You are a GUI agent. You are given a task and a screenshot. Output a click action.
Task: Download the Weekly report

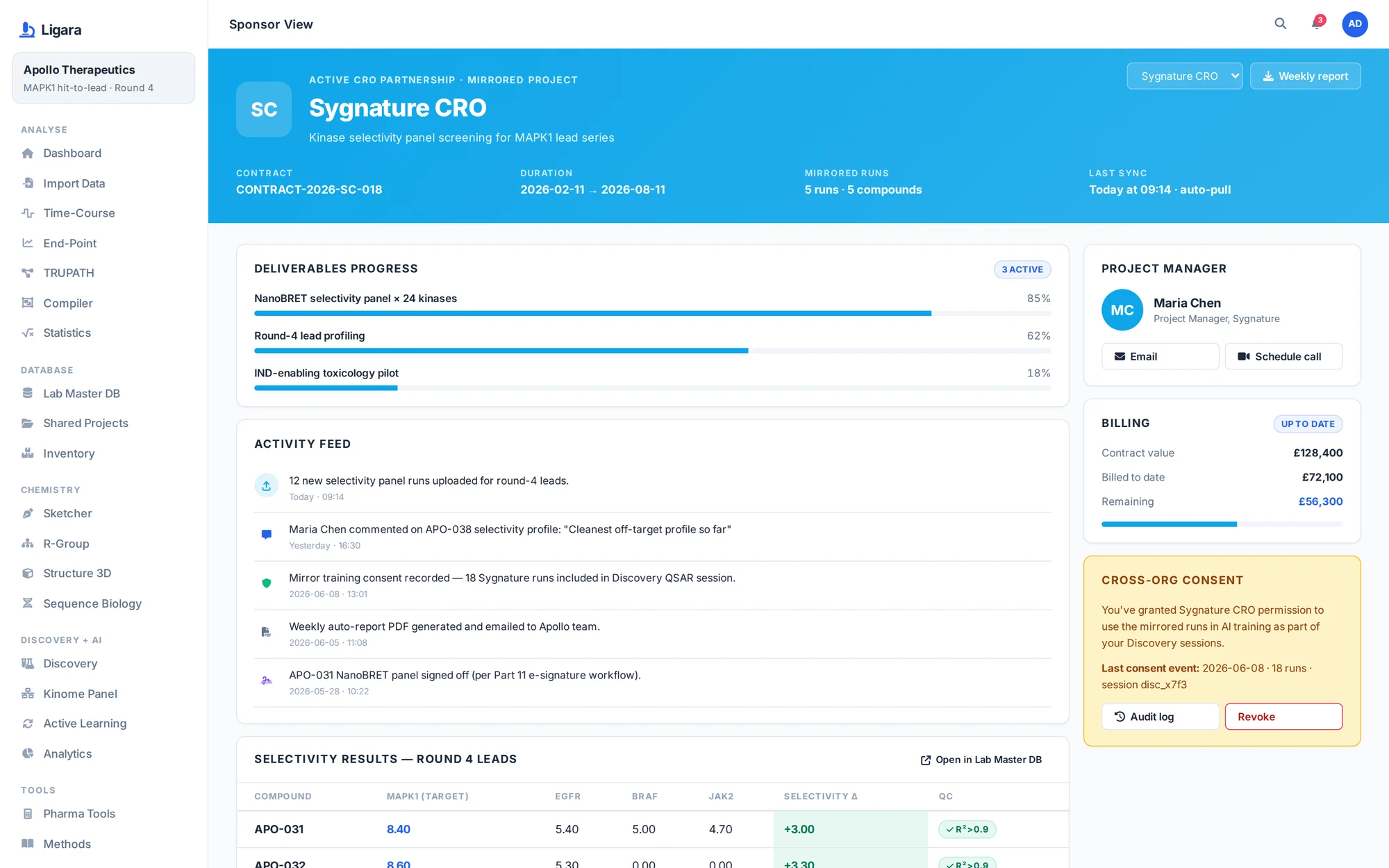click(x=1305, y=76)
